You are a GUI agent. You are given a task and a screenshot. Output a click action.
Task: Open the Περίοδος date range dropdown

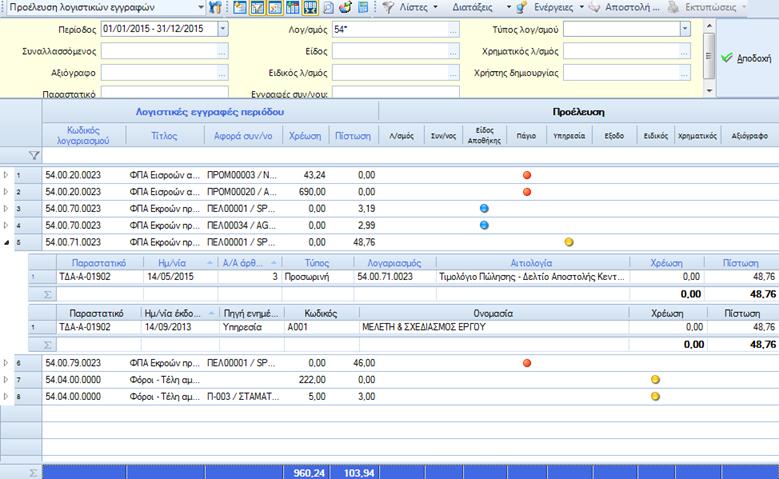(223, 29)
